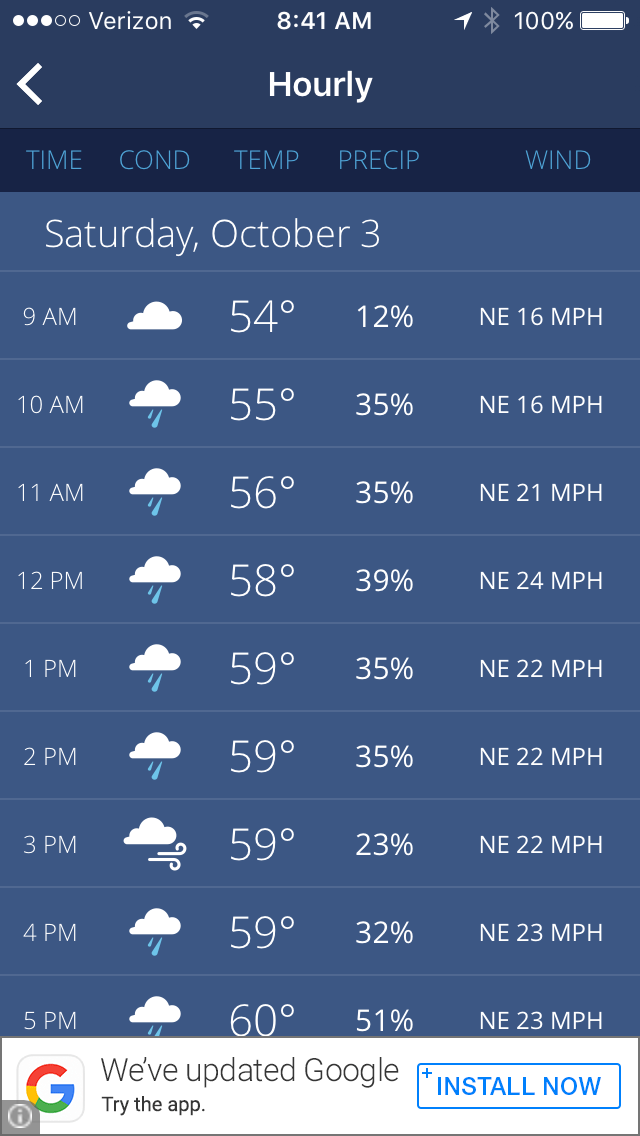640x1136 pixels.
Task: Open the "We've updated Google" ad text
Action: pyautogui.click(x=250, y=1072)
